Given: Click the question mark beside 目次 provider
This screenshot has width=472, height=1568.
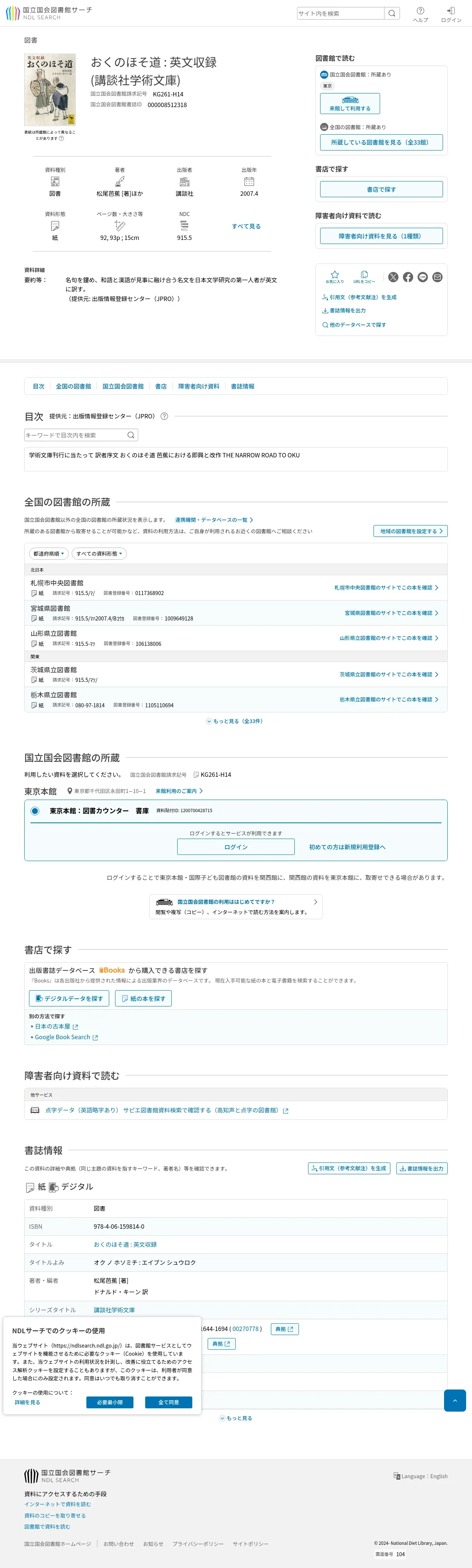Looking at the screenshot, I should pyautogui.click(x=164, y=416).
